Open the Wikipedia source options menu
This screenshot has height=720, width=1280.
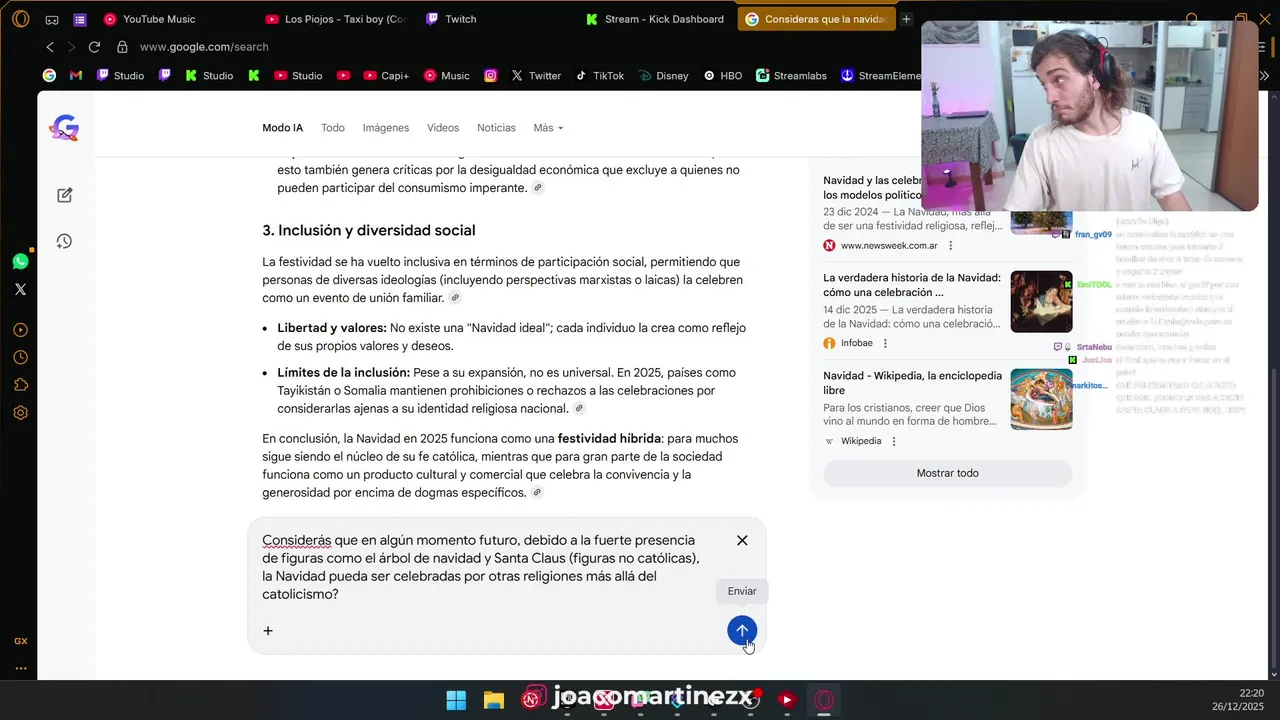point(894,441)
